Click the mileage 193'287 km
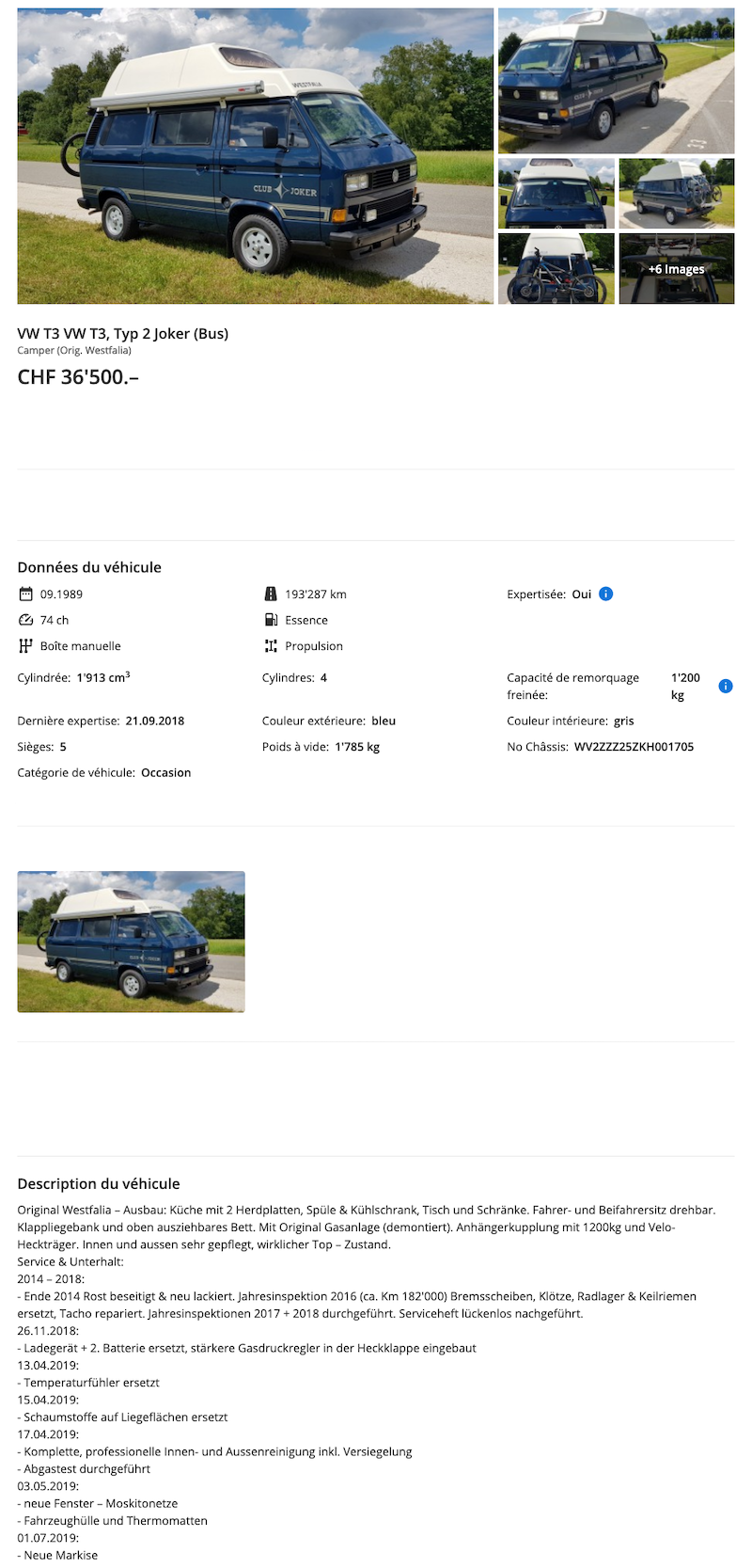This screenshot has width=752, height=1568. click(316, 594)
